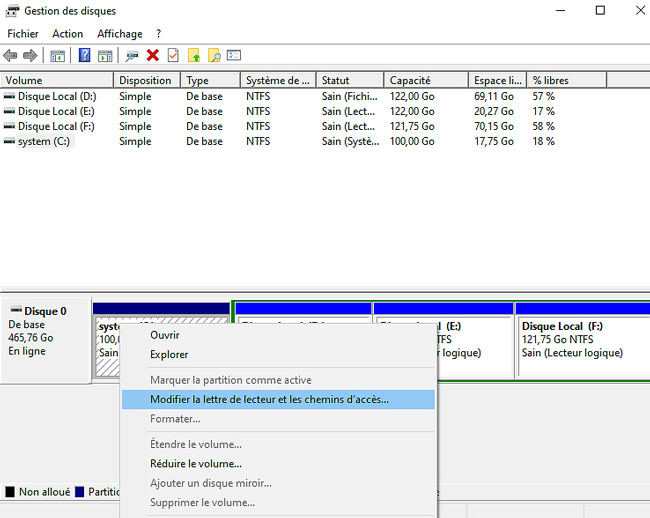Click 'Ouvrir' in the context menu
650x518 pixels.
[x=165, y=335]
